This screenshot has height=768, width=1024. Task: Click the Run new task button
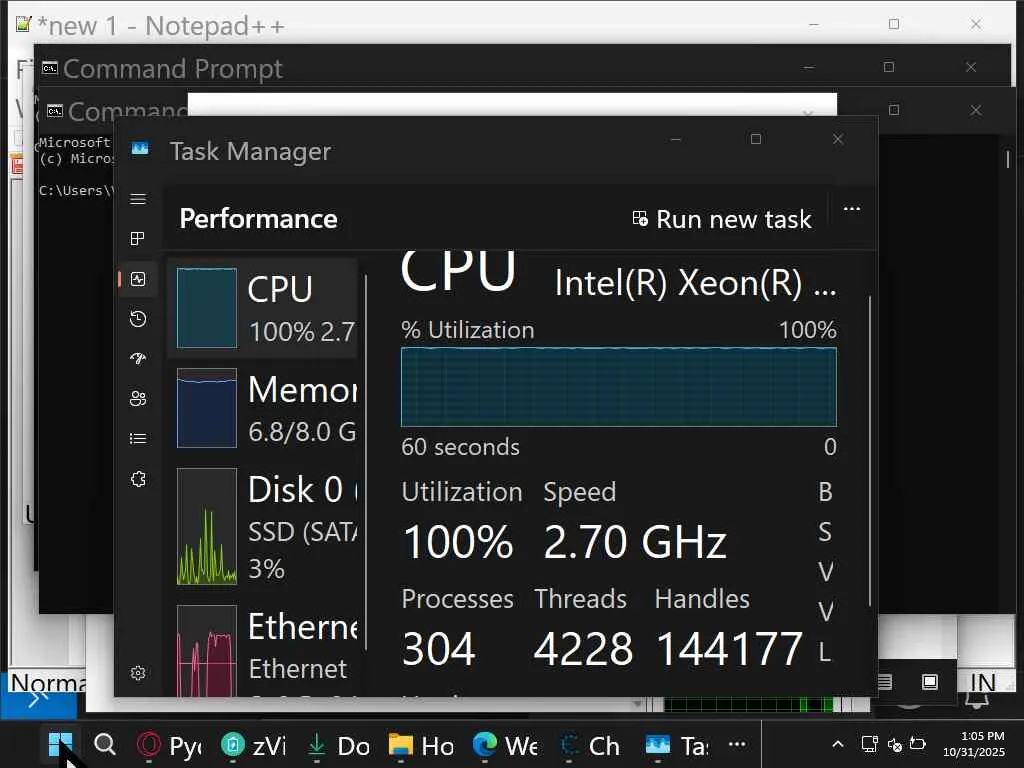pyautogui.click(x=722, y=219)
